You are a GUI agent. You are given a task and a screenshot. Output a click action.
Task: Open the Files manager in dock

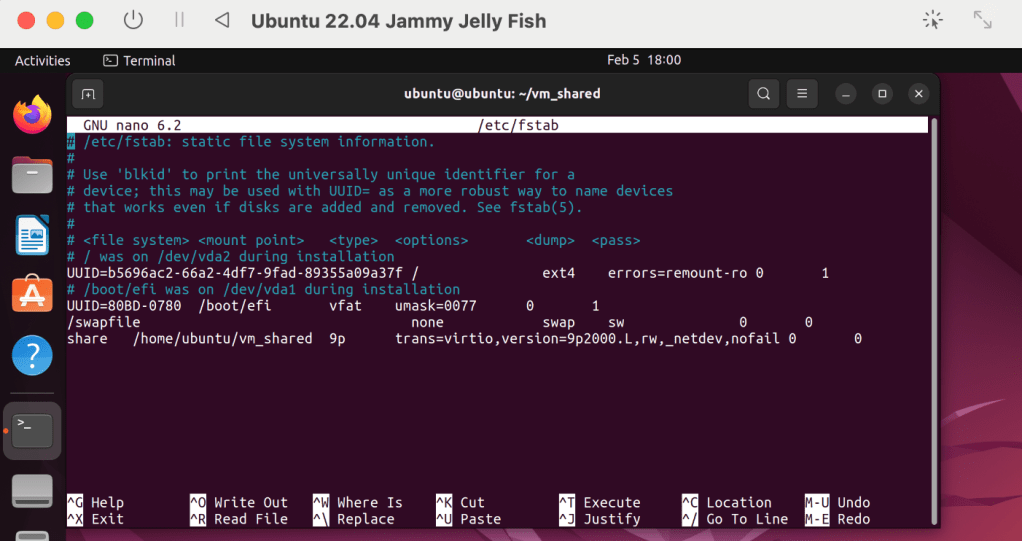point(32,176)
